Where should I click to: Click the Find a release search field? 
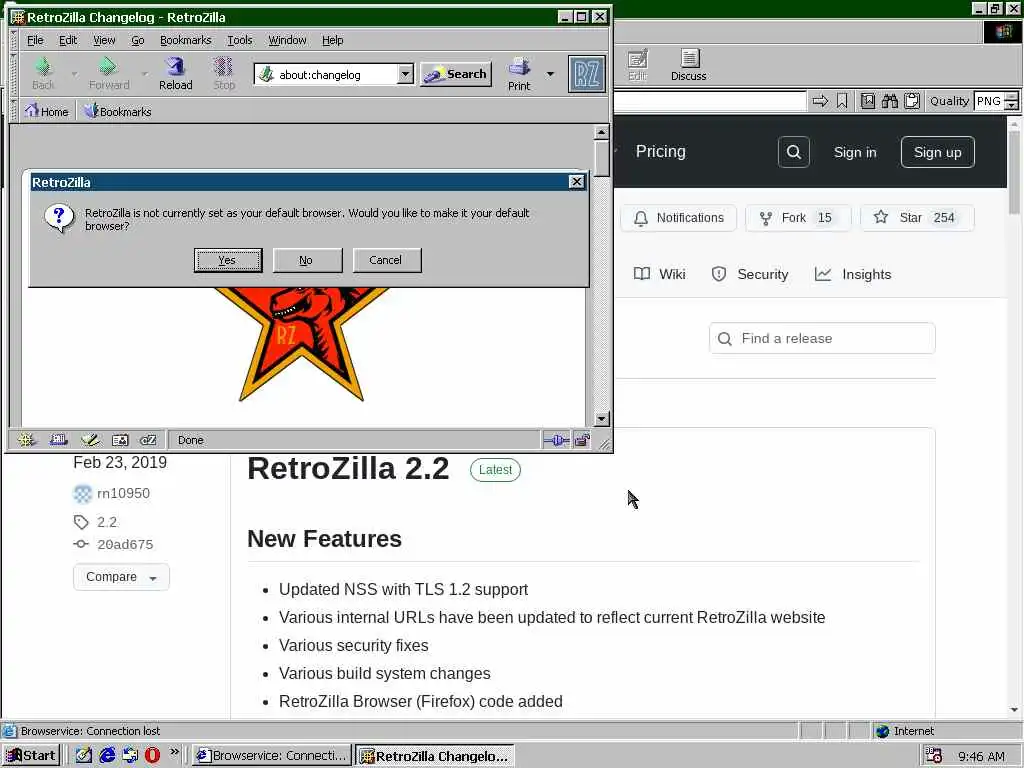pyautogui.click(x=822, y=338)
